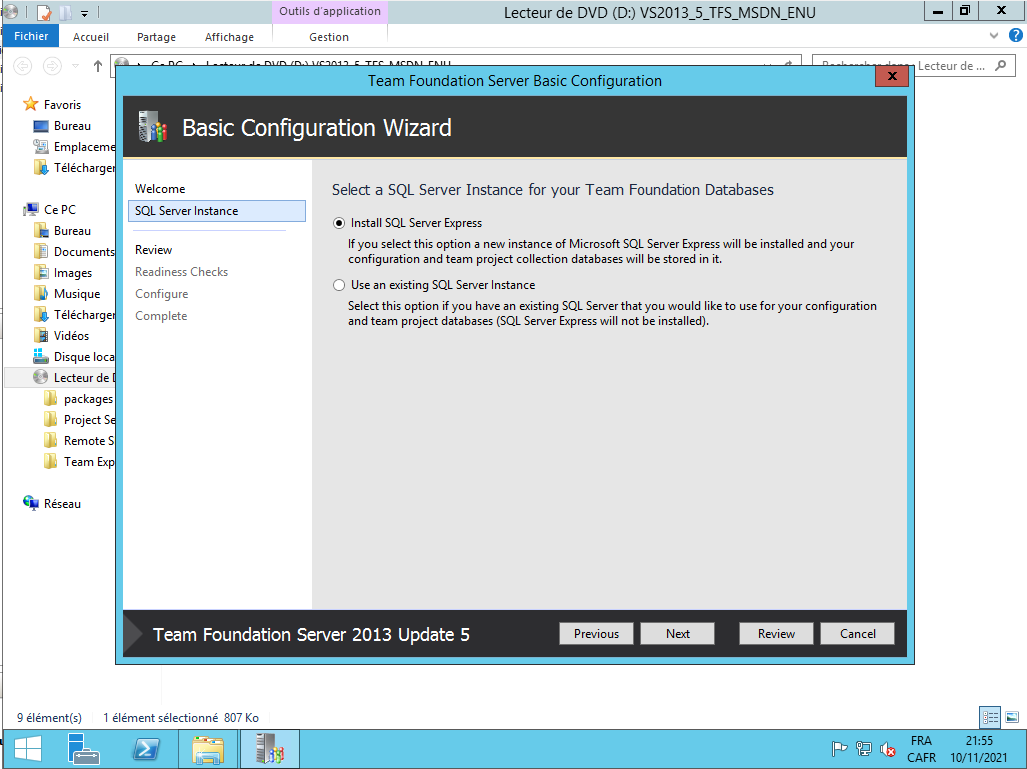Open the Fichier menu
This screenshot has height=769, width=1027.
31,37
